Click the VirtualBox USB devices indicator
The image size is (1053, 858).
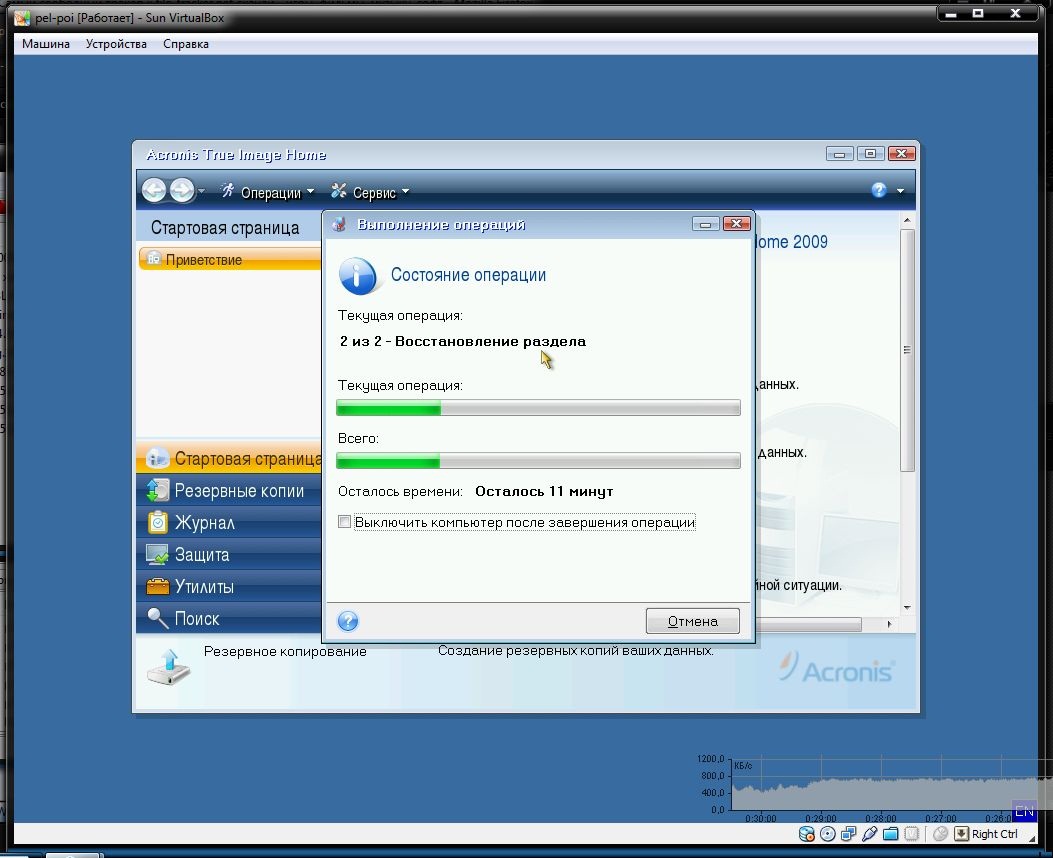(x=870, y=834)
